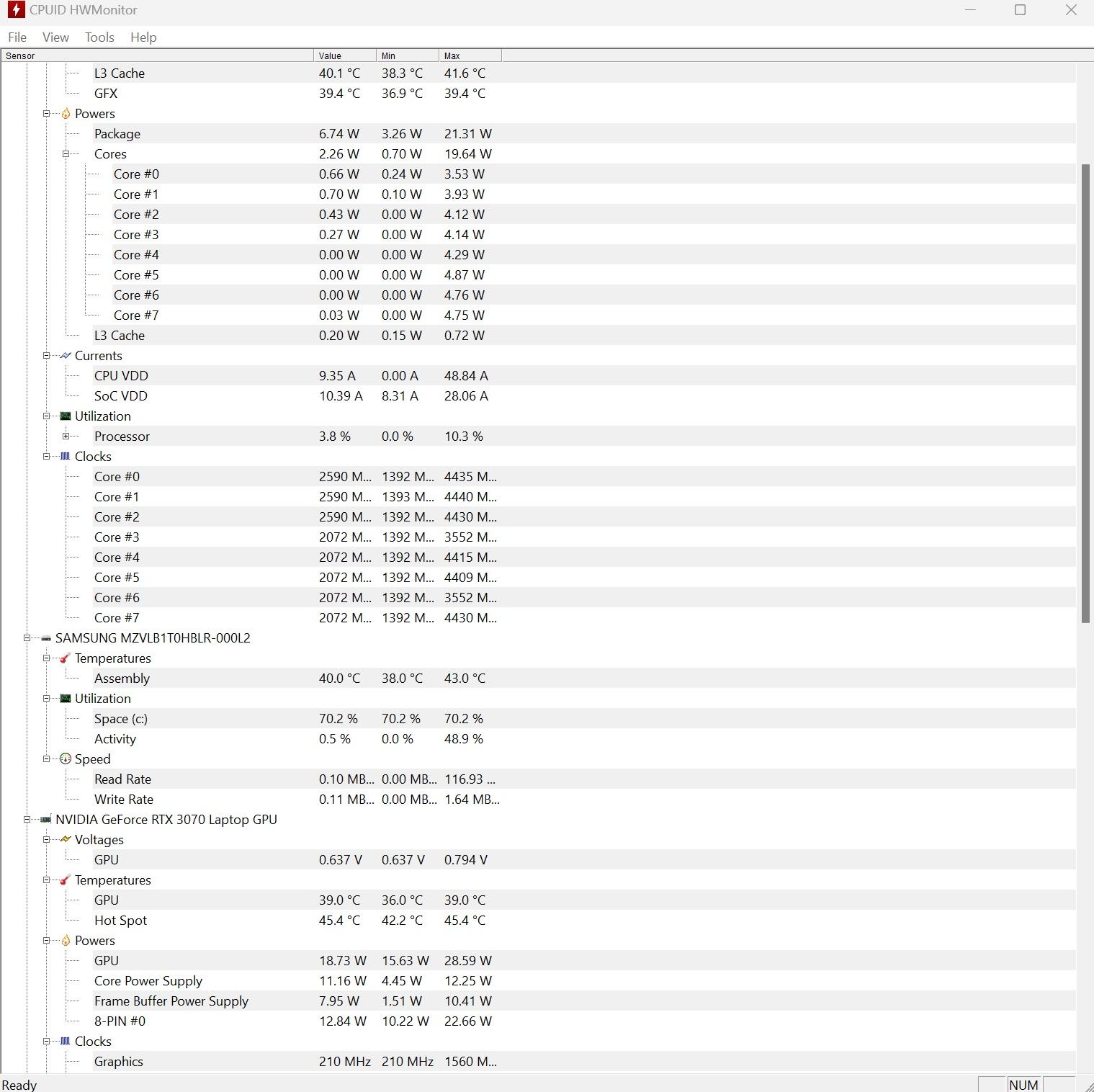Click the HWMonitor lightning app icon
The height and width of the screenshot is (1092, 1094).
click(x=16, y=10)
